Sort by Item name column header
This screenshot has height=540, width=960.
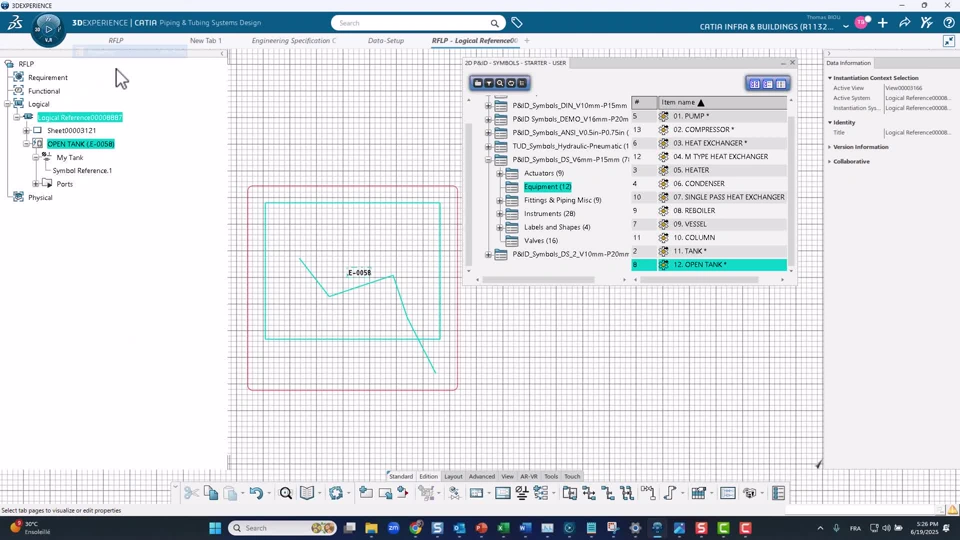point(722,102)
